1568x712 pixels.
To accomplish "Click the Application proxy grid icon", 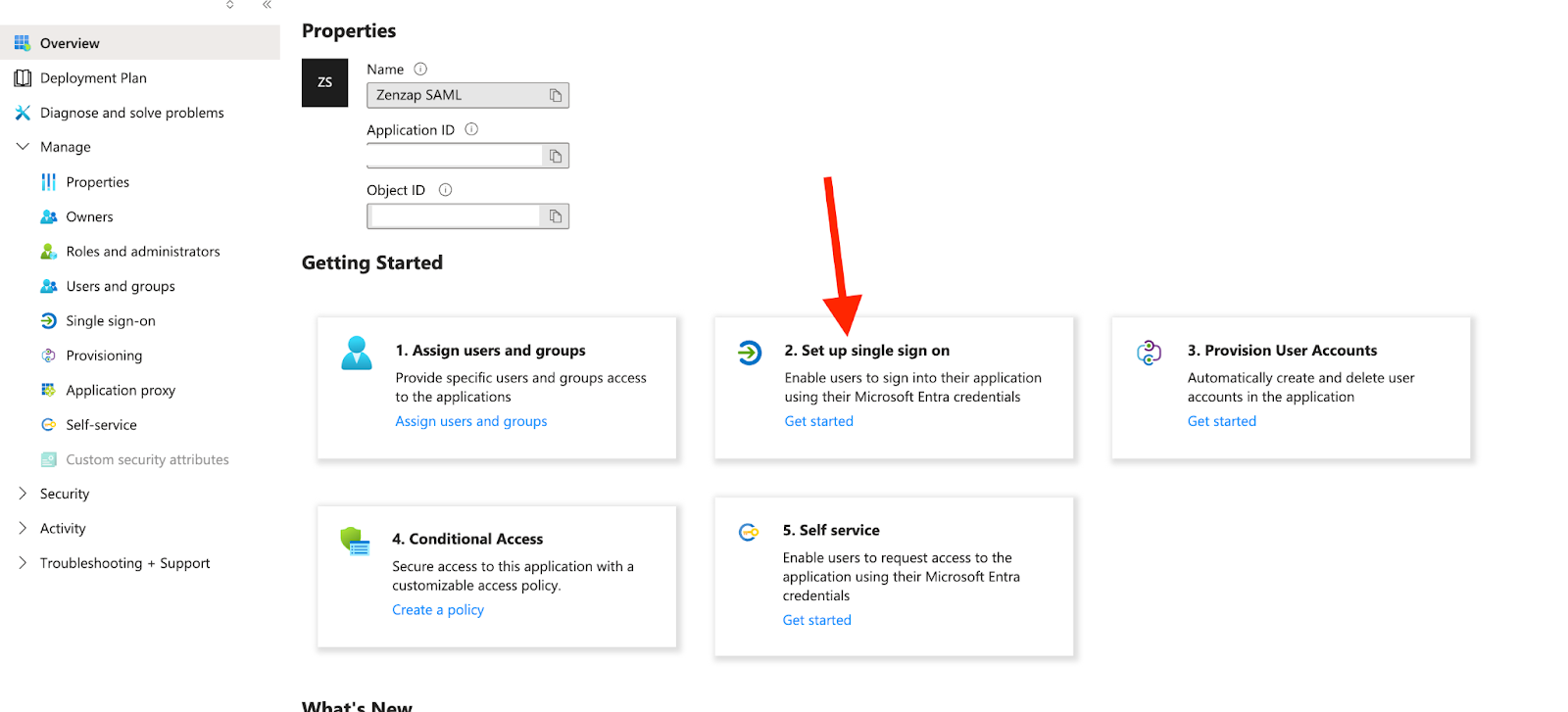I will pos(48,390).
